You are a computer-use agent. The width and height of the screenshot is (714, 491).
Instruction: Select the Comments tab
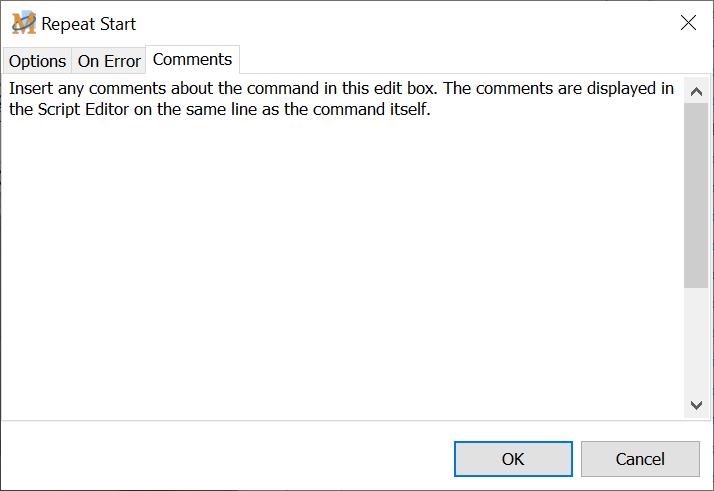(x=192, y=59)
